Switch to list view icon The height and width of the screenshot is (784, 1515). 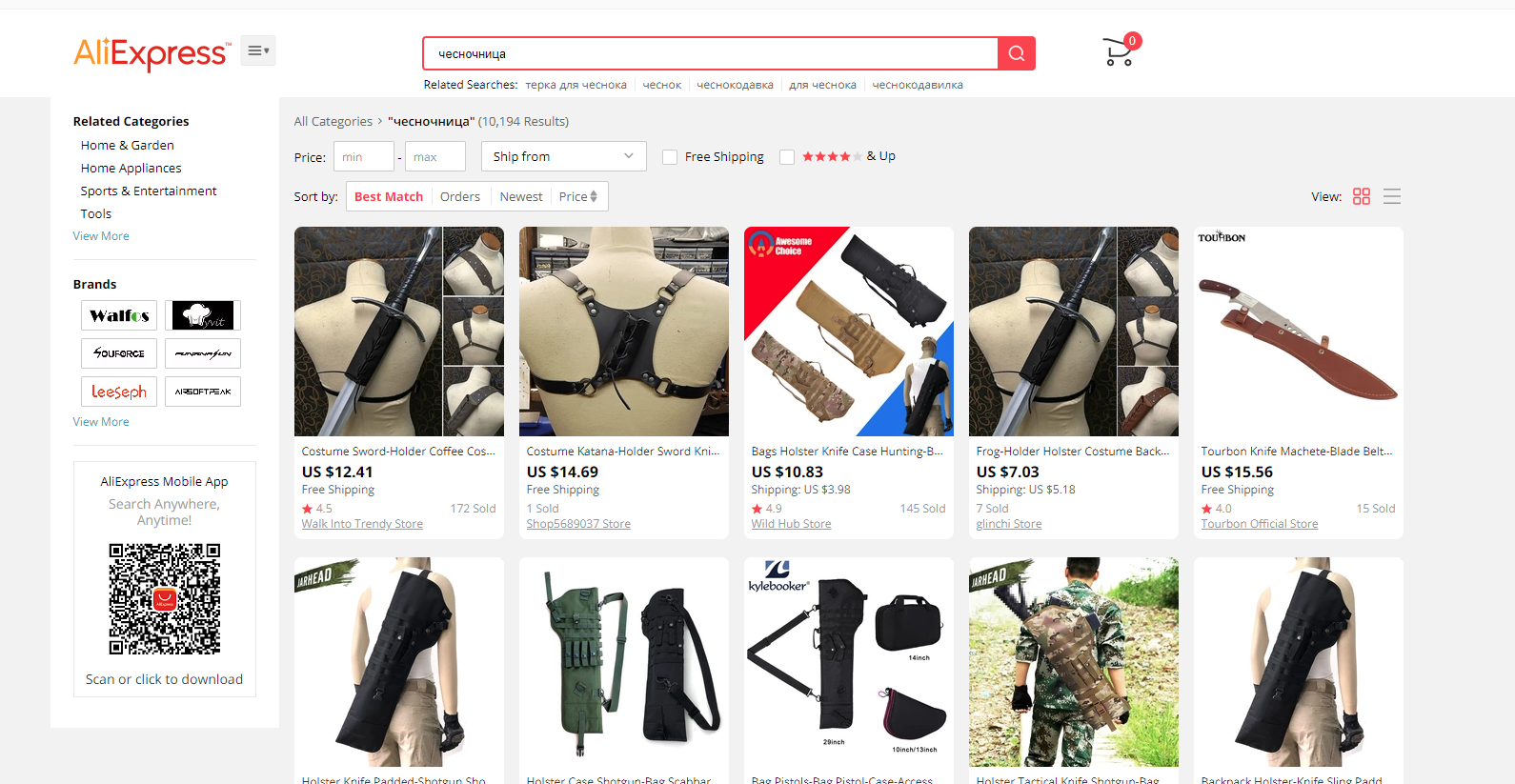click(x=1392, y=196)
